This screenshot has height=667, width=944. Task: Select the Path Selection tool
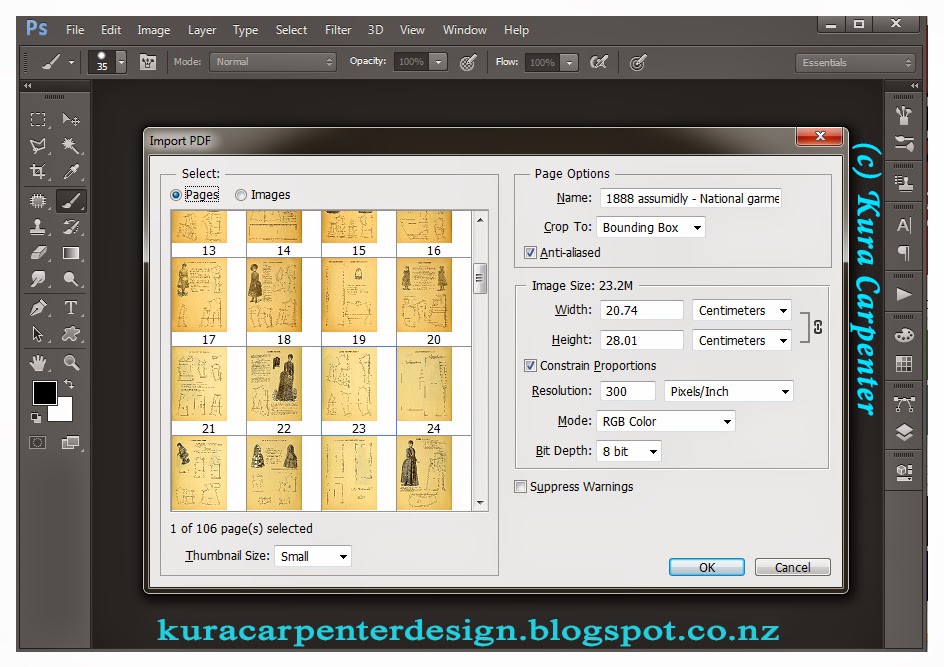pyautogui.click(x=38, y=334)
